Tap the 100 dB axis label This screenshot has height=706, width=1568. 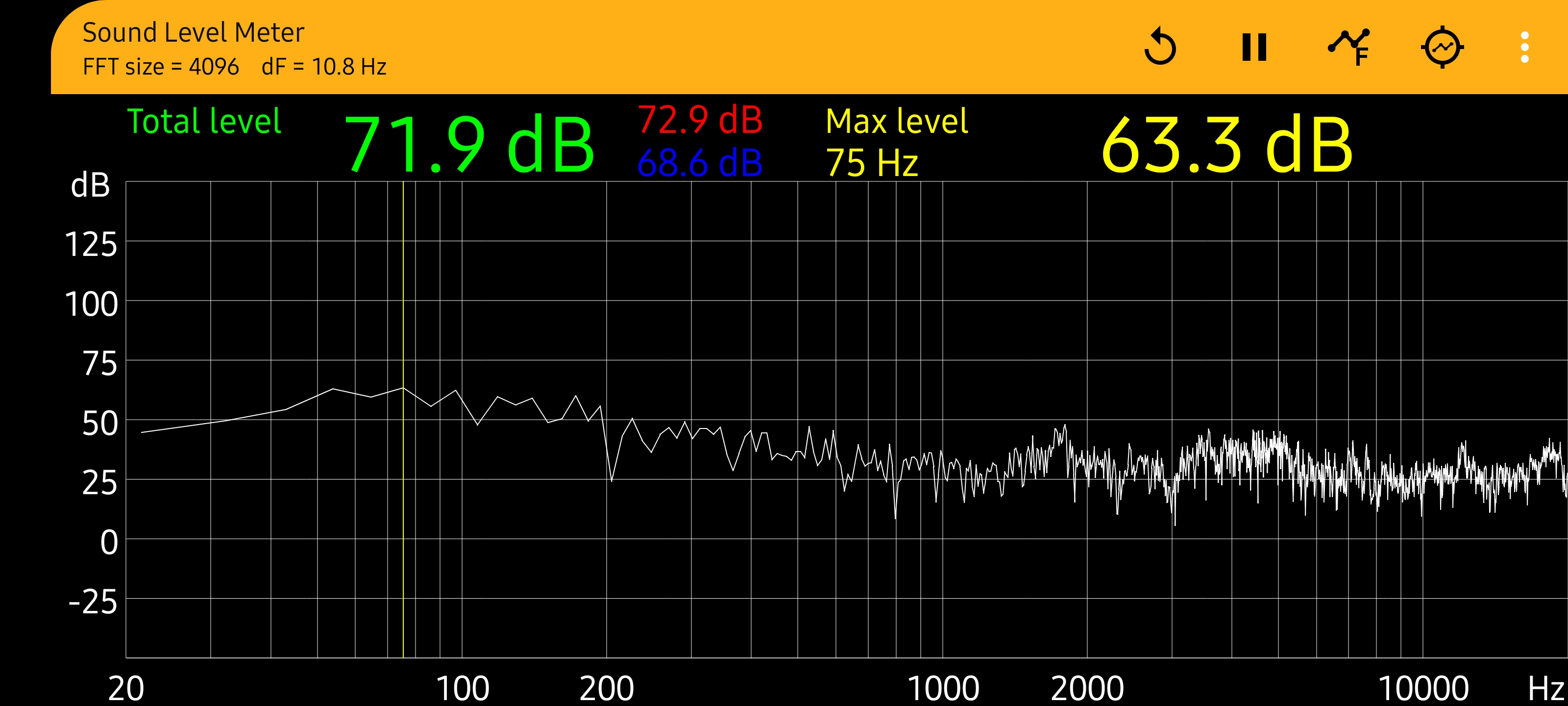click(x=91, y=304)
